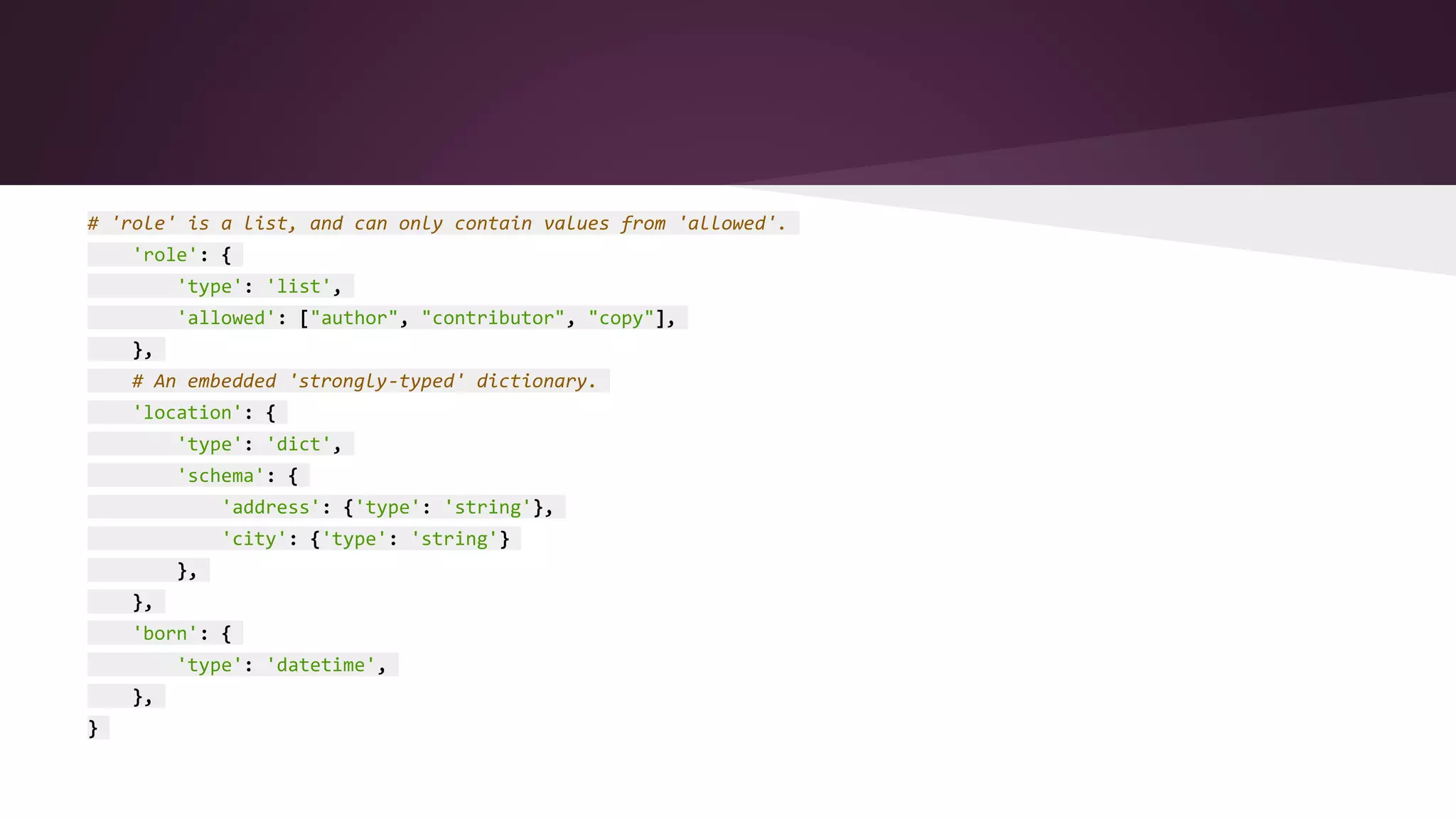Click the "copy" string value

[621, 318]
